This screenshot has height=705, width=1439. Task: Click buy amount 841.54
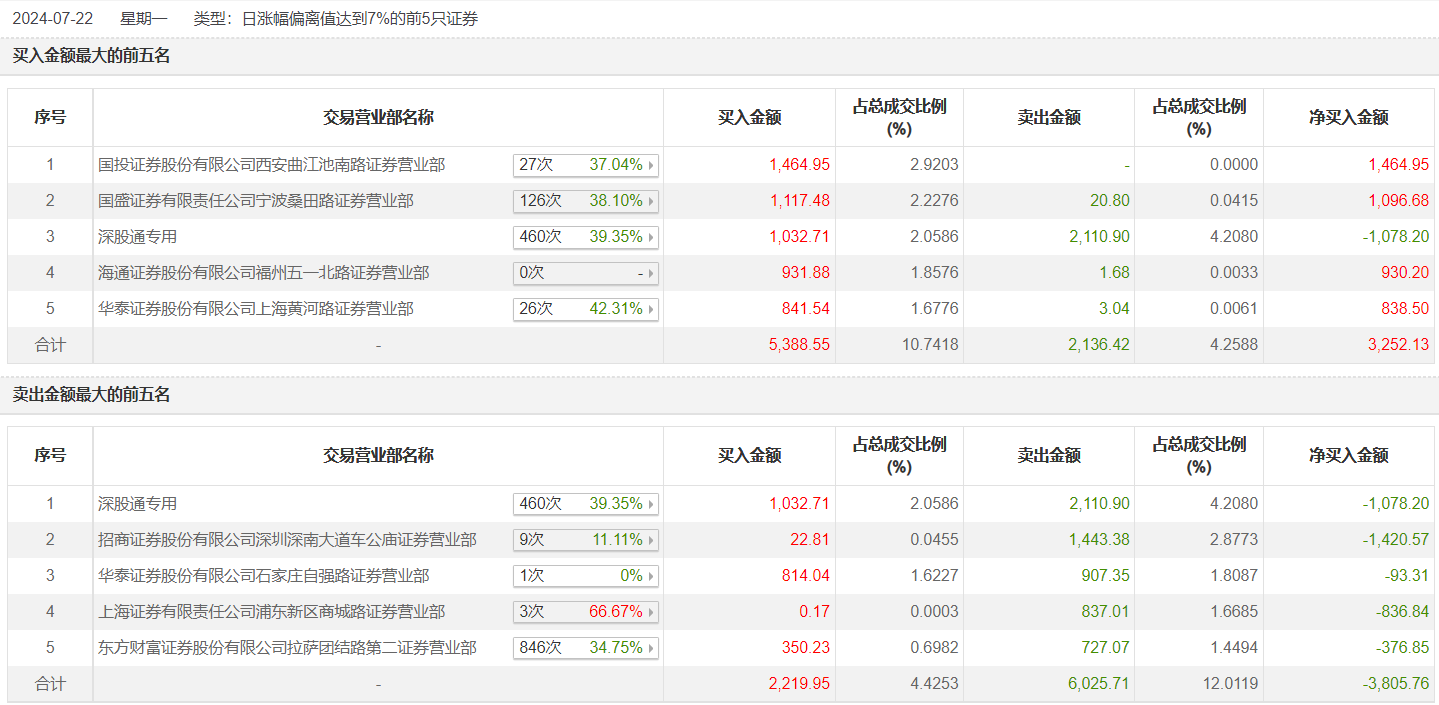pyautogui.click(x=805, y=309)
